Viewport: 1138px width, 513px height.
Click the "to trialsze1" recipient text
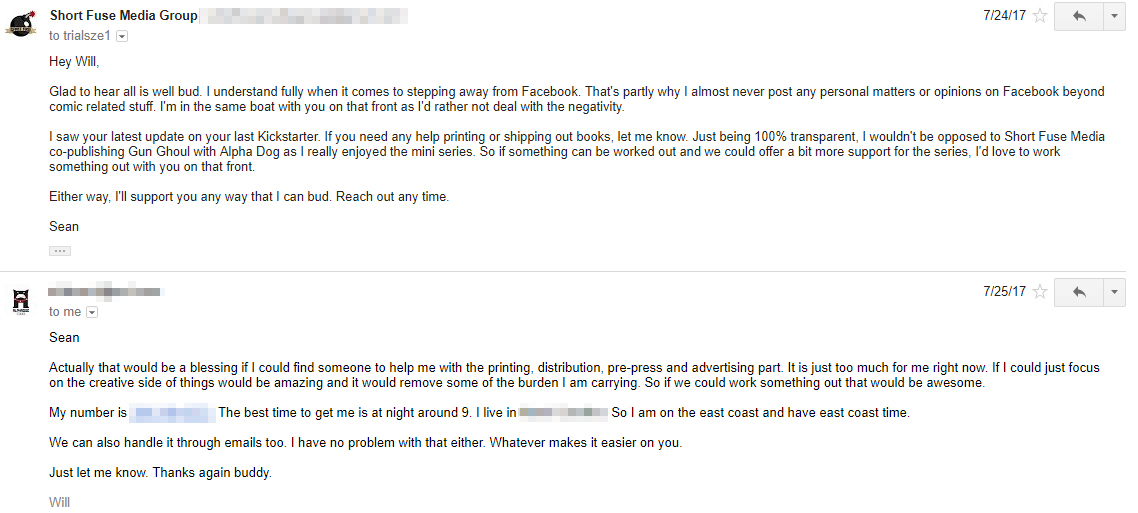pyautogui.click(x=80, y=36)
